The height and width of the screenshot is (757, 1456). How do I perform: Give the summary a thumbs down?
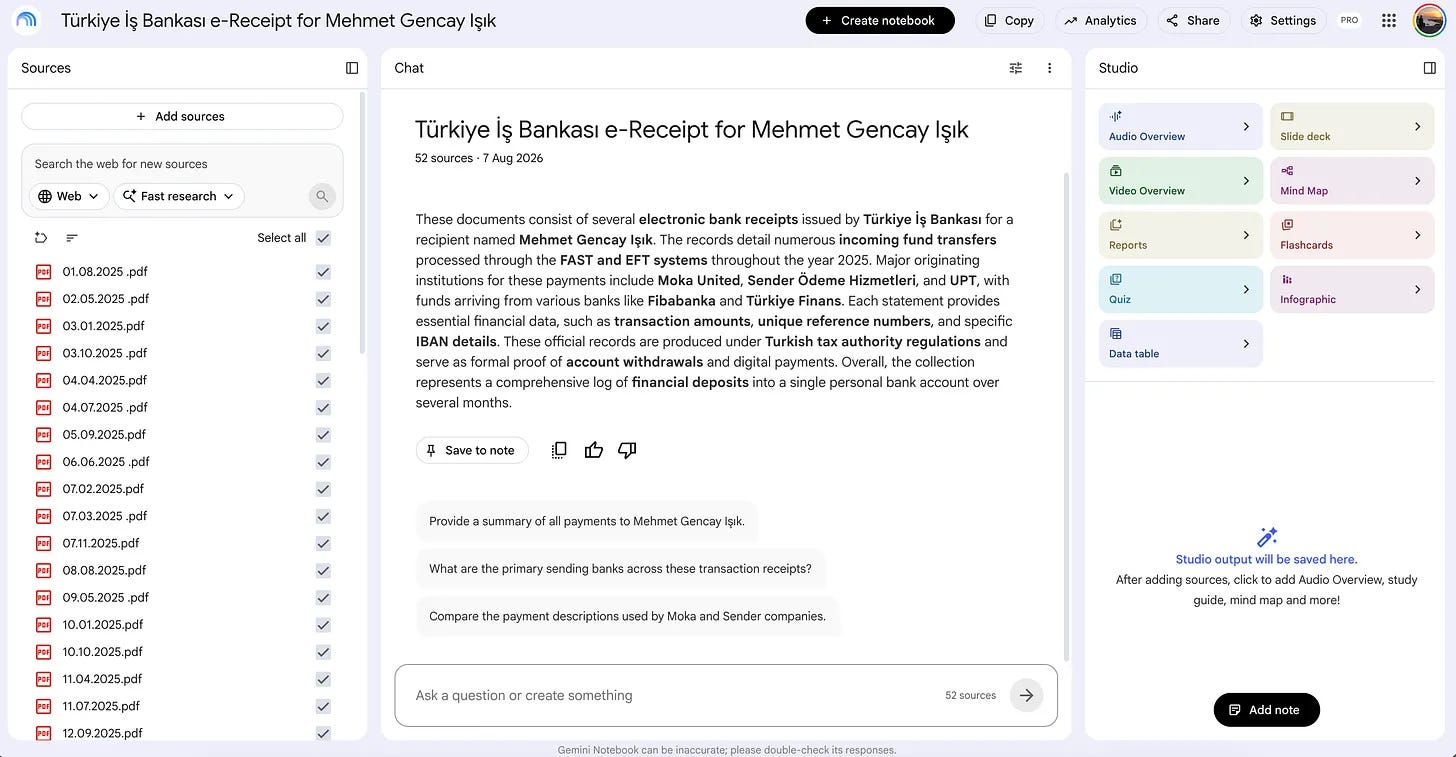click(x=627, y=450)
